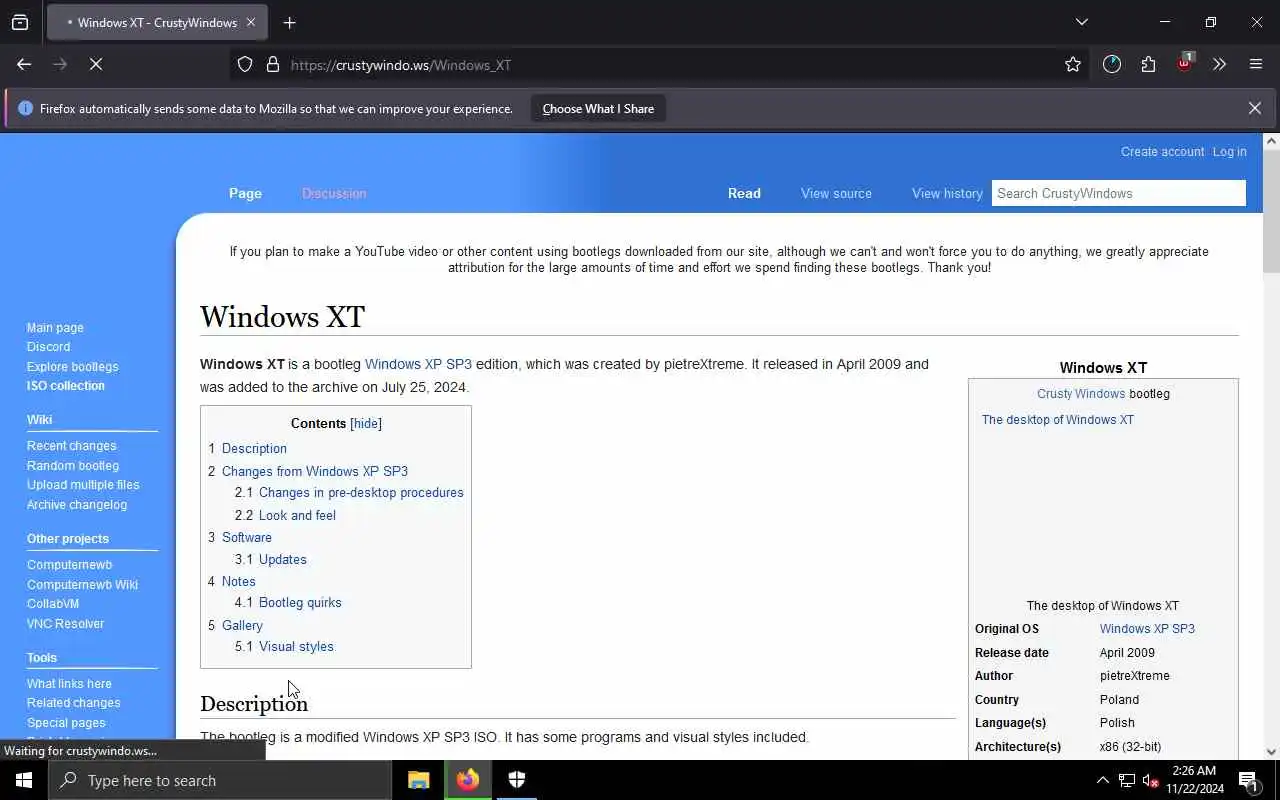The height and width of the screenshot is (800, 1280).
Task: Stop loading the page
Action: click(96, 64)
